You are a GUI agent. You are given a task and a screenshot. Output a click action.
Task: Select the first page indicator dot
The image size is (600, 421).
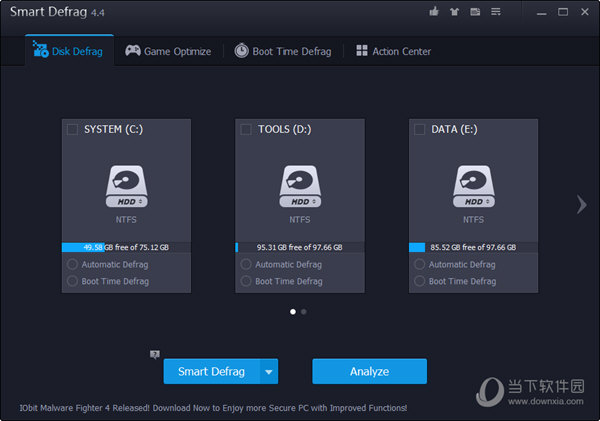click(293, 312)
